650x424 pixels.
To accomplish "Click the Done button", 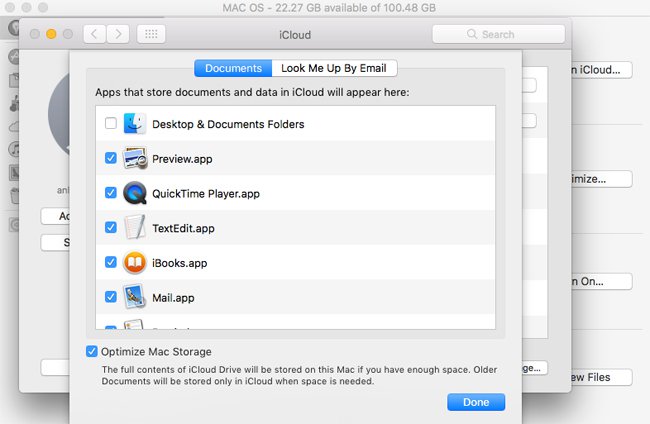I will click(x=476, y=402).
